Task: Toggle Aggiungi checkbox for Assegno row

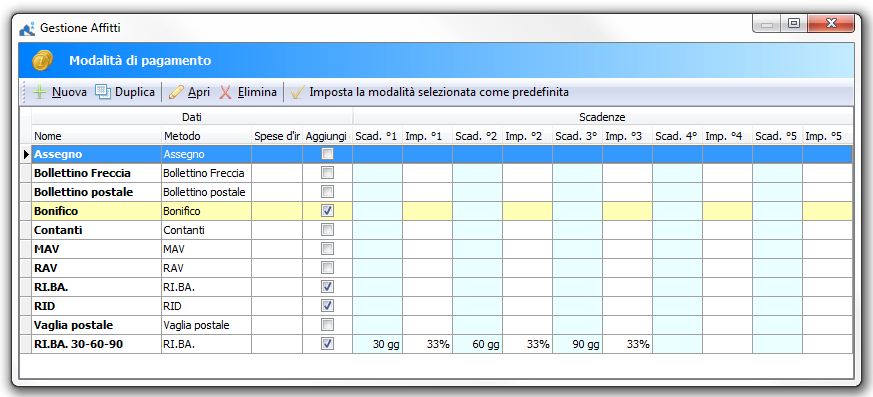Action: point(327,154)
